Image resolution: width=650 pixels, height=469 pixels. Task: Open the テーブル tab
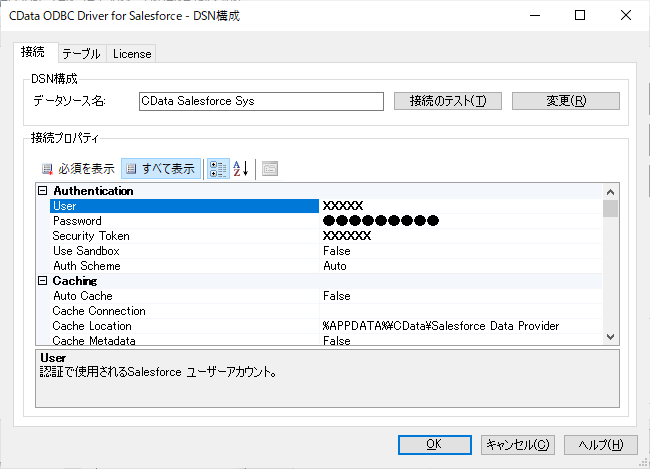82,54
